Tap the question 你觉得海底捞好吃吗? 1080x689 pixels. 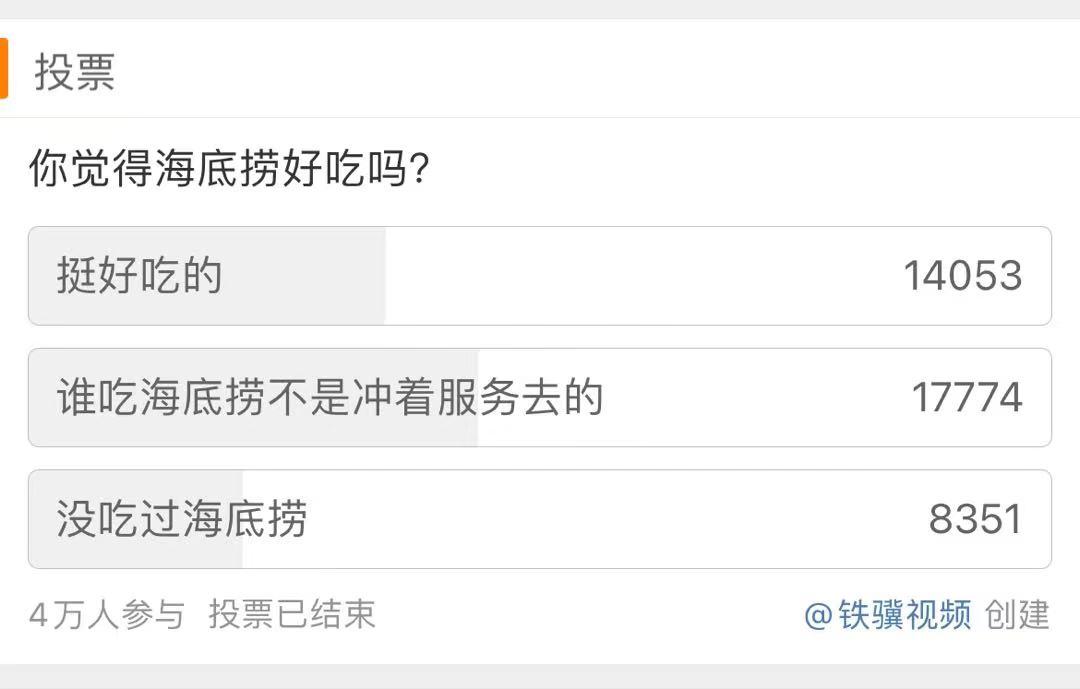click(229, 170)
